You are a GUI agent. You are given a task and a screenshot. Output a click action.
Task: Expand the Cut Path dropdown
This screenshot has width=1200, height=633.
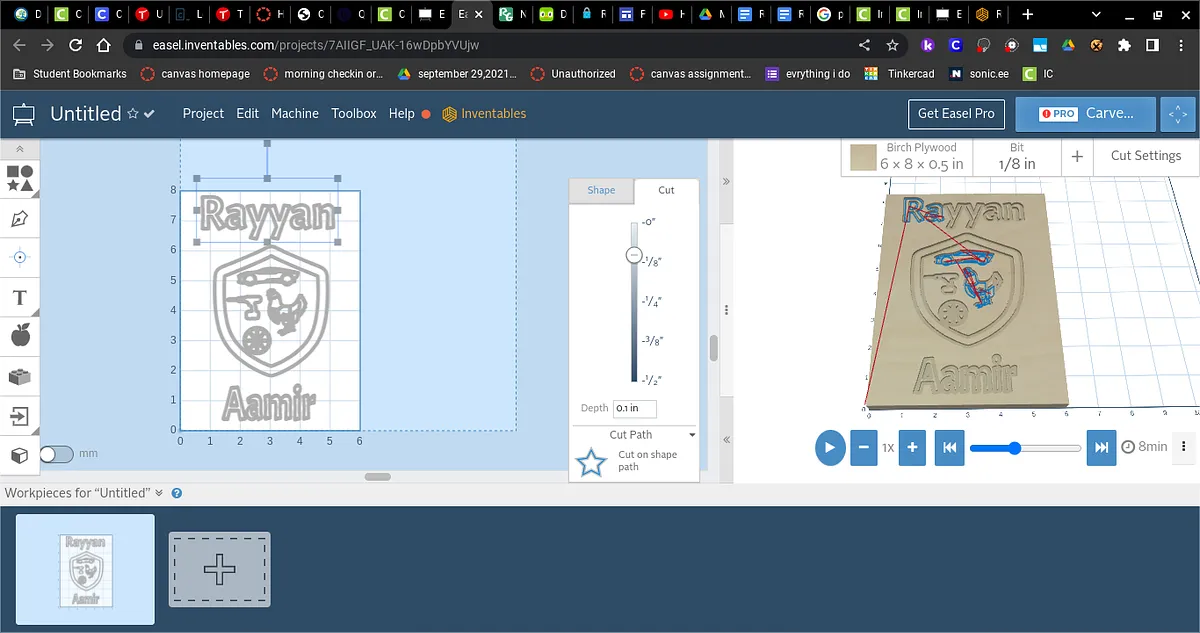click(692, 435)
